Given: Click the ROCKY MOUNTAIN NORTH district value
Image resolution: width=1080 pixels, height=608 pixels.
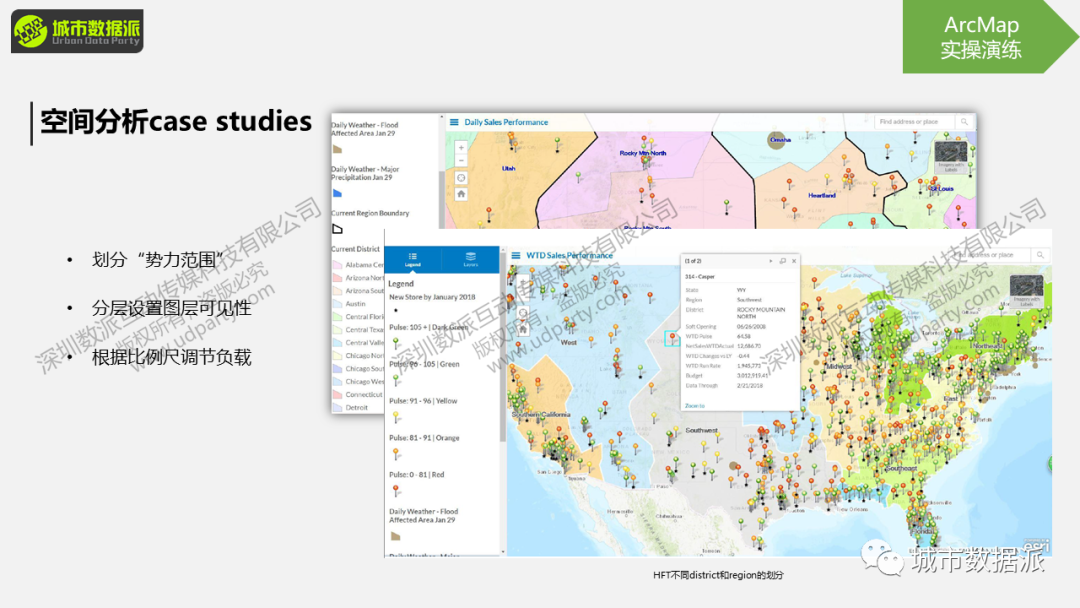Looking at the screenshot, I should pyautogui.click(x=760, y=313).
